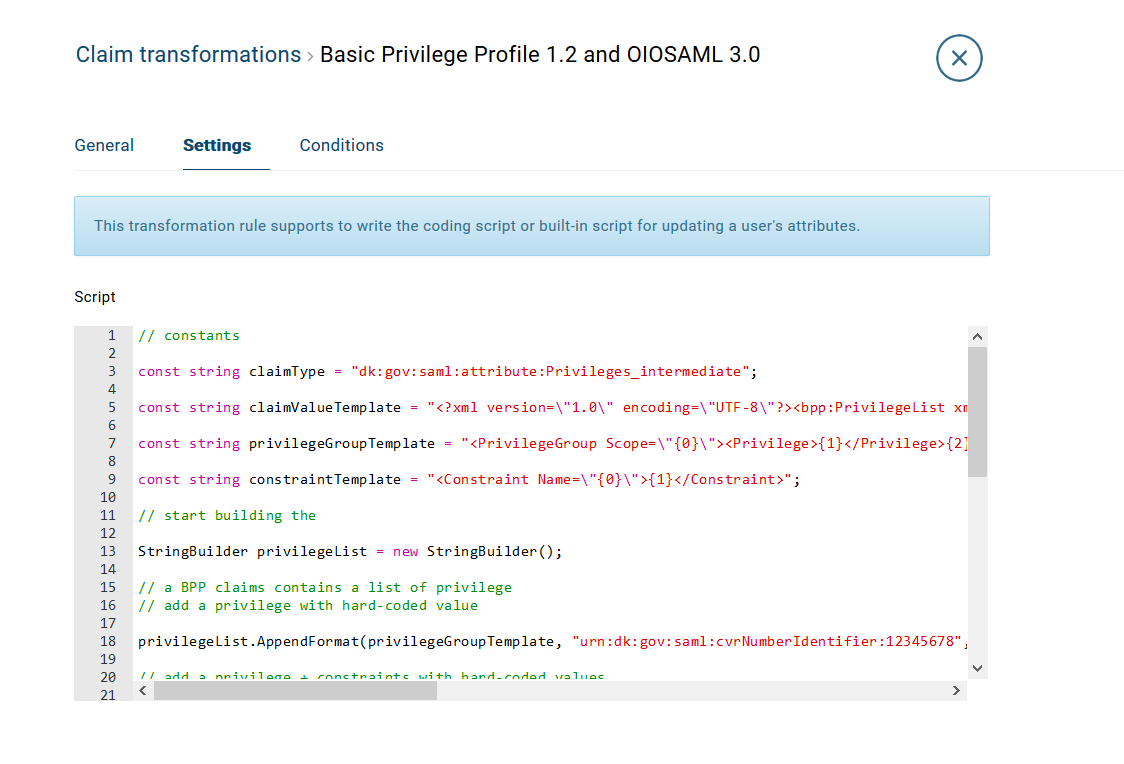Click '// add a privilege with hard-coded value' comment
The width and height of the screenshot is (1124, 764).
pos(308,606)
